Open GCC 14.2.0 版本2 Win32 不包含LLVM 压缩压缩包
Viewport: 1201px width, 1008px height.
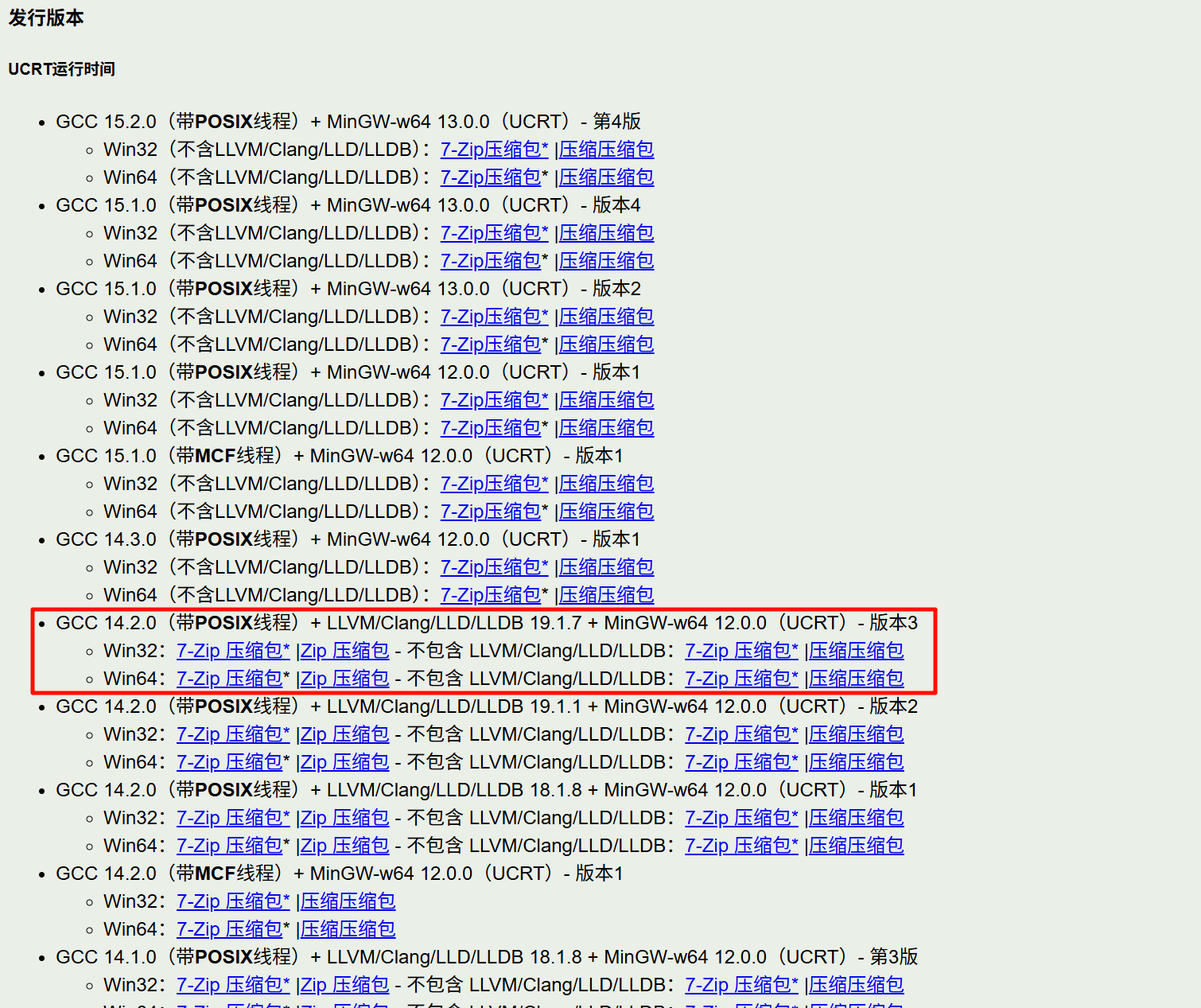[x=857, y=734]
